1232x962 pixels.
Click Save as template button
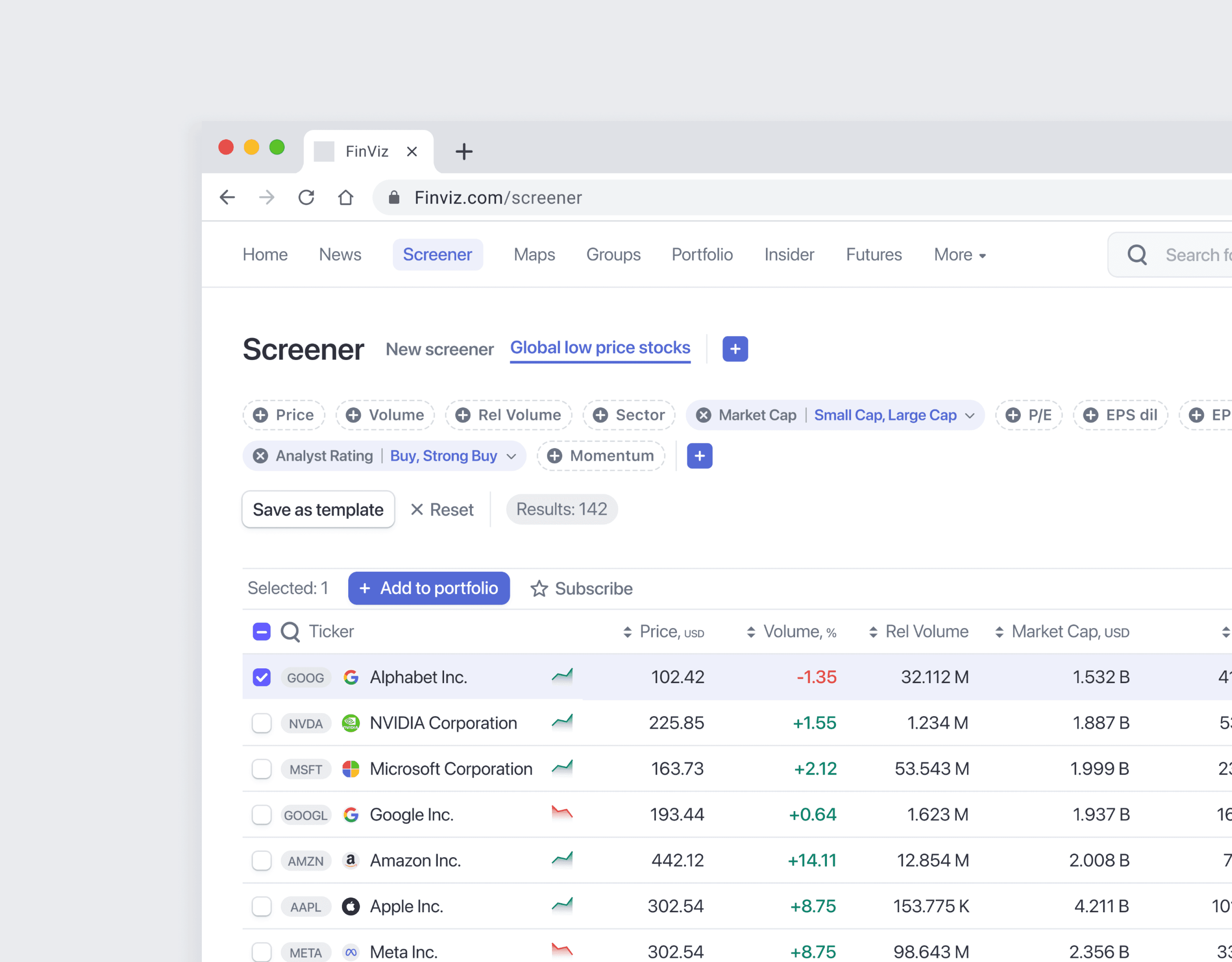[318, 509]
